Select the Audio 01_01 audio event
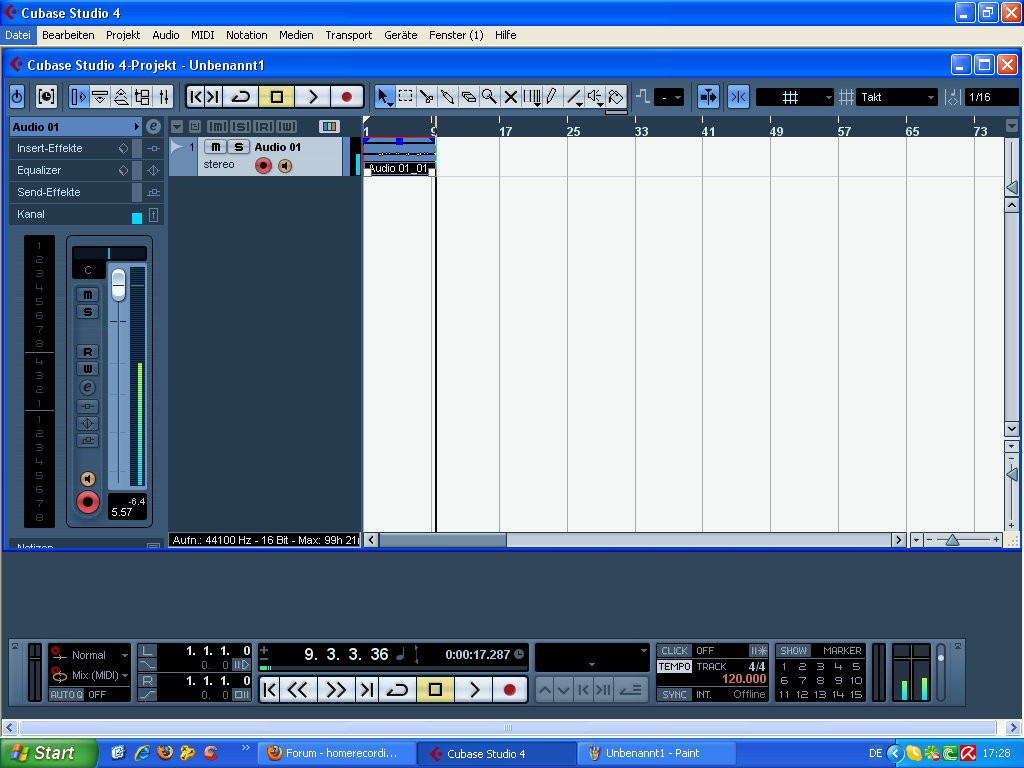 tap(399, 157)
